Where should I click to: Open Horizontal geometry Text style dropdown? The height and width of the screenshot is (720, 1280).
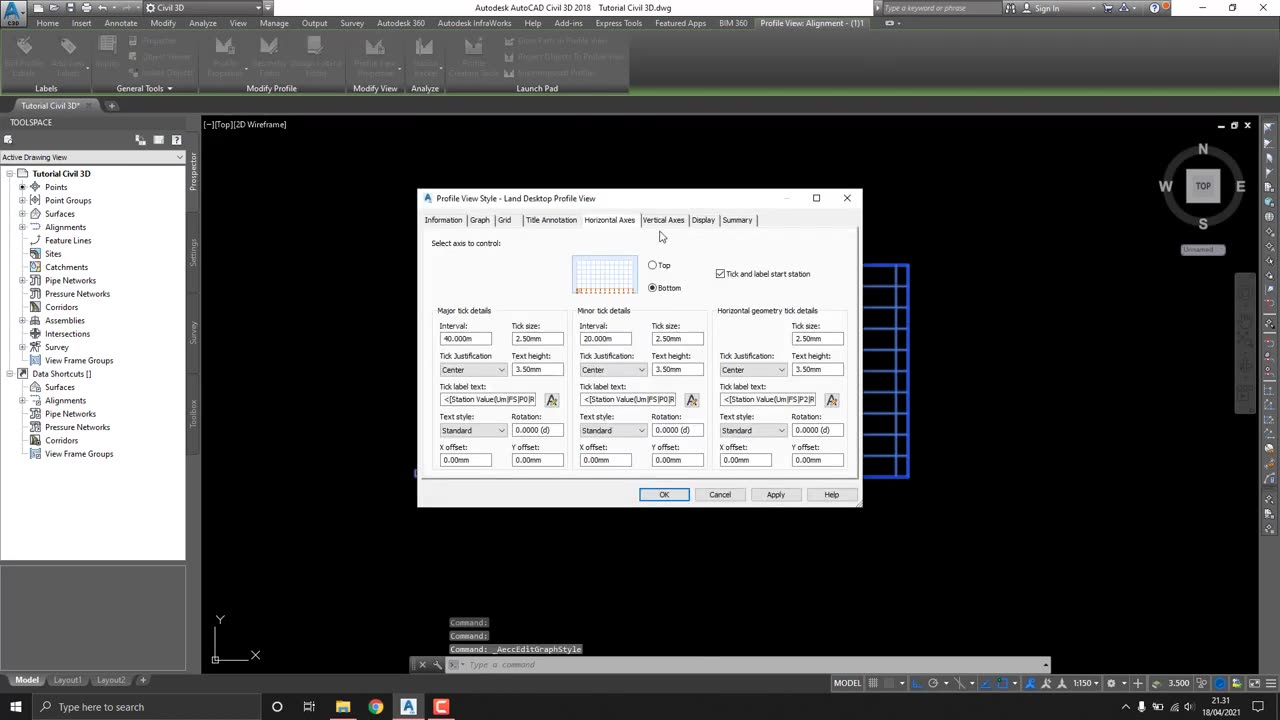coord(753,430)
